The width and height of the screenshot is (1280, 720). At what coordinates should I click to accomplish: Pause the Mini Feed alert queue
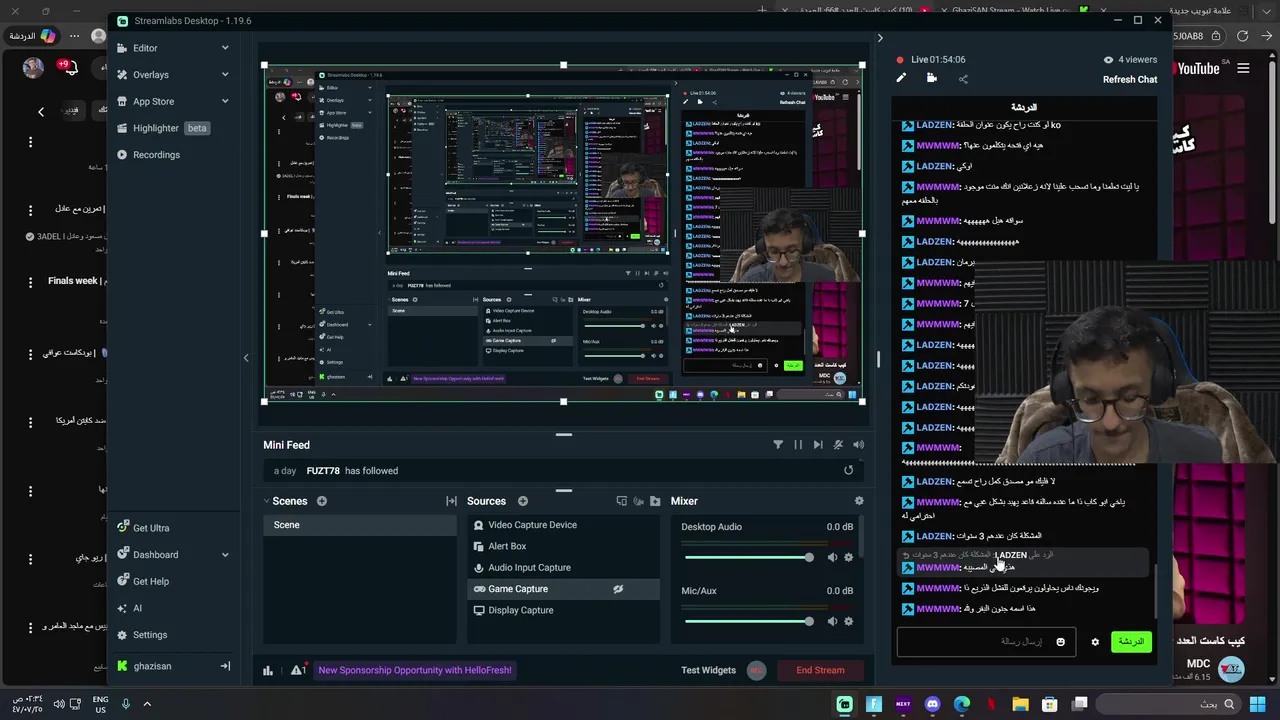798,445
